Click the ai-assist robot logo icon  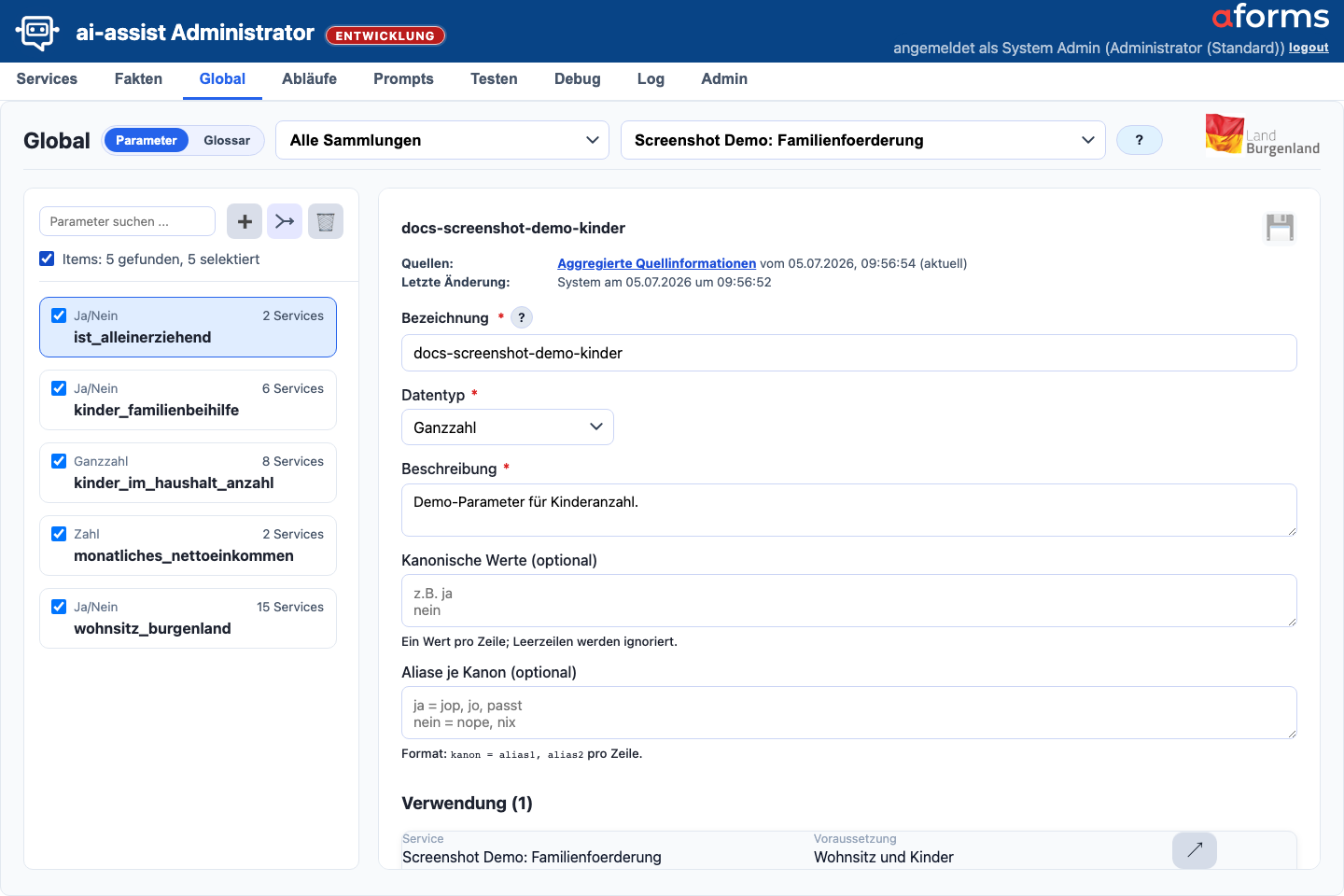coord(37,32)
